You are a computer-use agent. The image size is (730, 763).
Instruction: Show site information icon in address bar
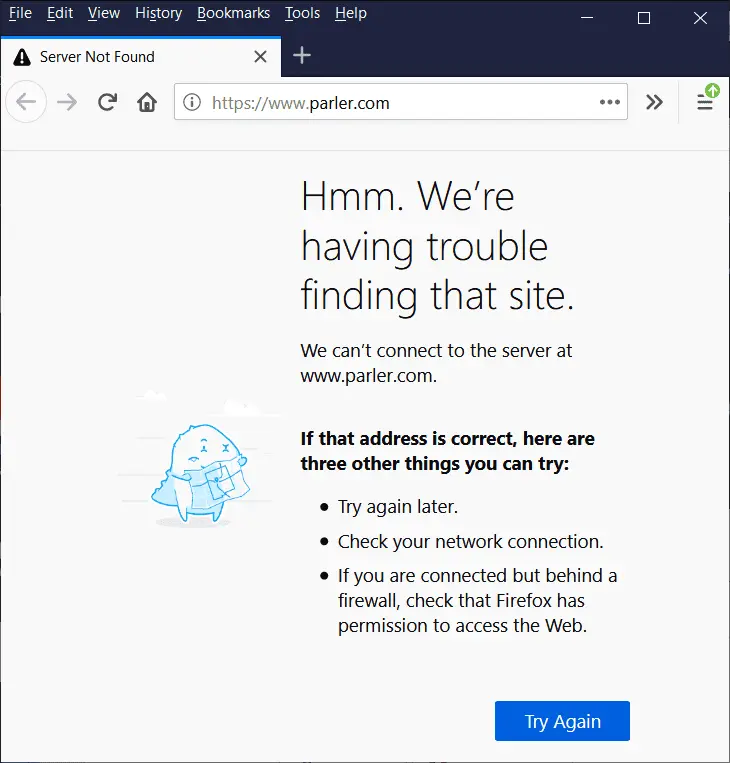[x=192, y=102]
